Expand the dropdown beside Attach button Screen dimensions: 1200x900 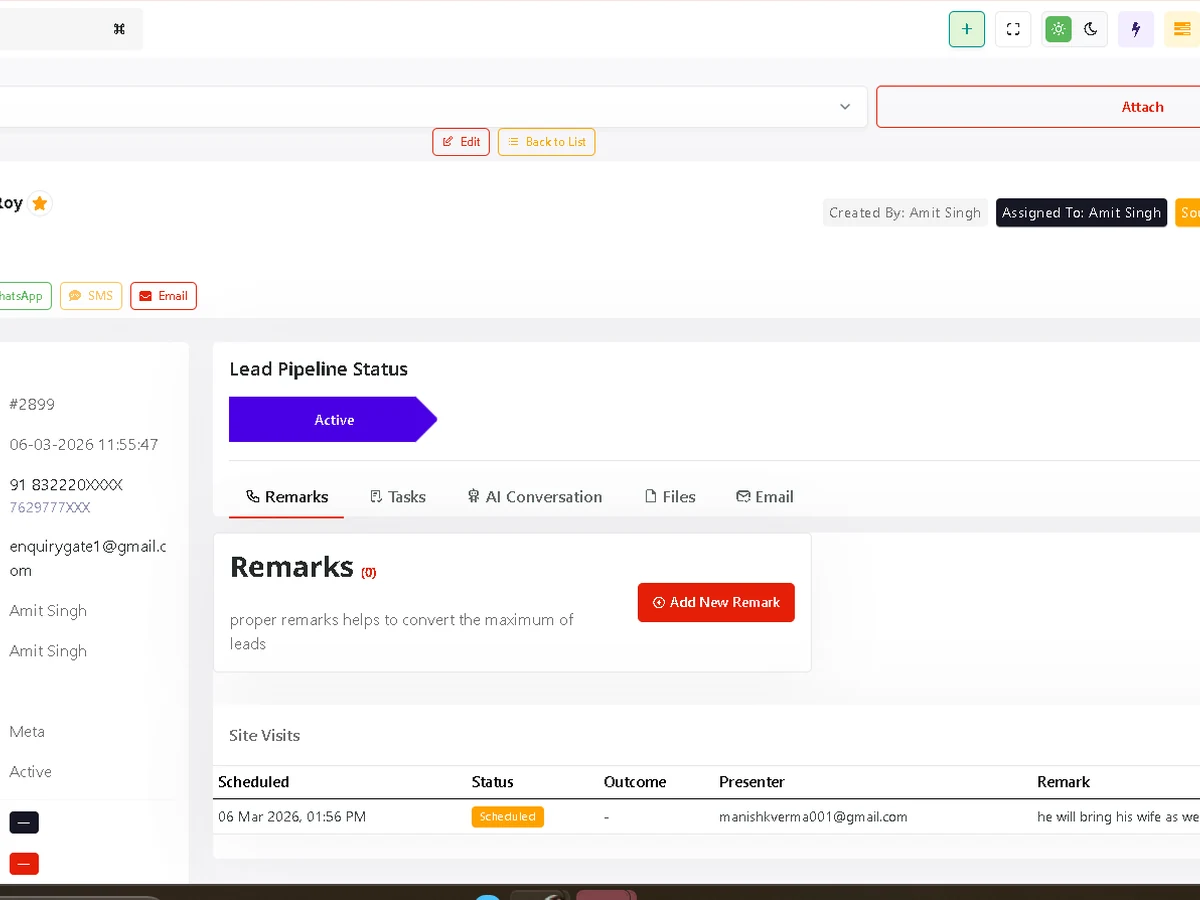(844, 107)
